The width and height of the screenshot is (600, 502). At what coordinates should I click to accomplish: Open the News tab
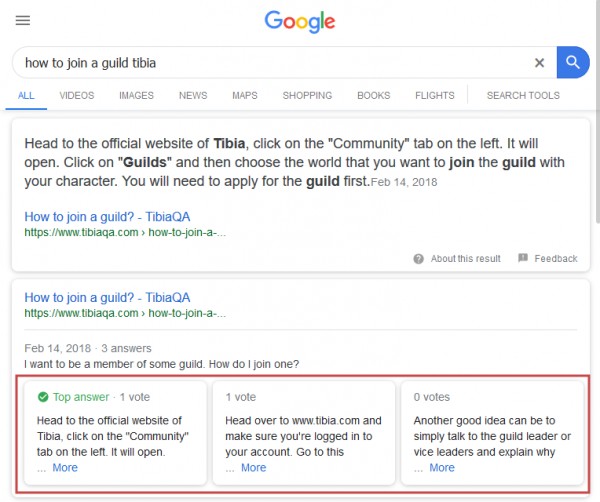click(x=193, y=95)
